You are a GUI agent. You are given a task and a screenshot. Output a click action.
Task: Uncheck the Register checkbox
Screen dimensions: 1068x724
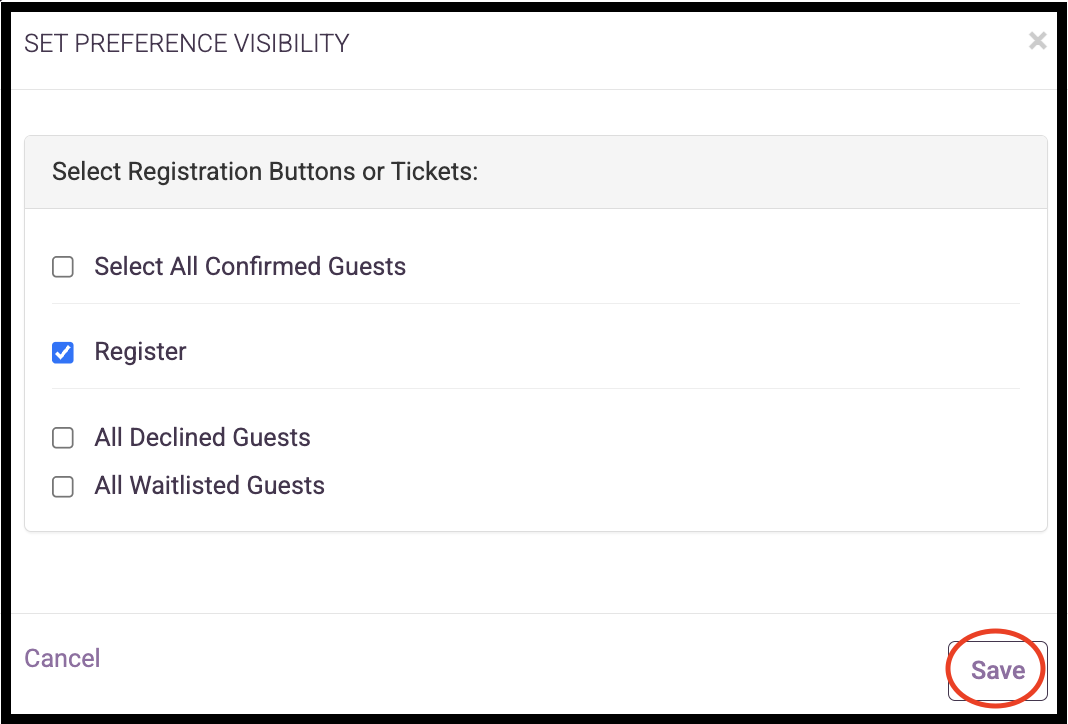pyautogui.click(x=63, y=352)
